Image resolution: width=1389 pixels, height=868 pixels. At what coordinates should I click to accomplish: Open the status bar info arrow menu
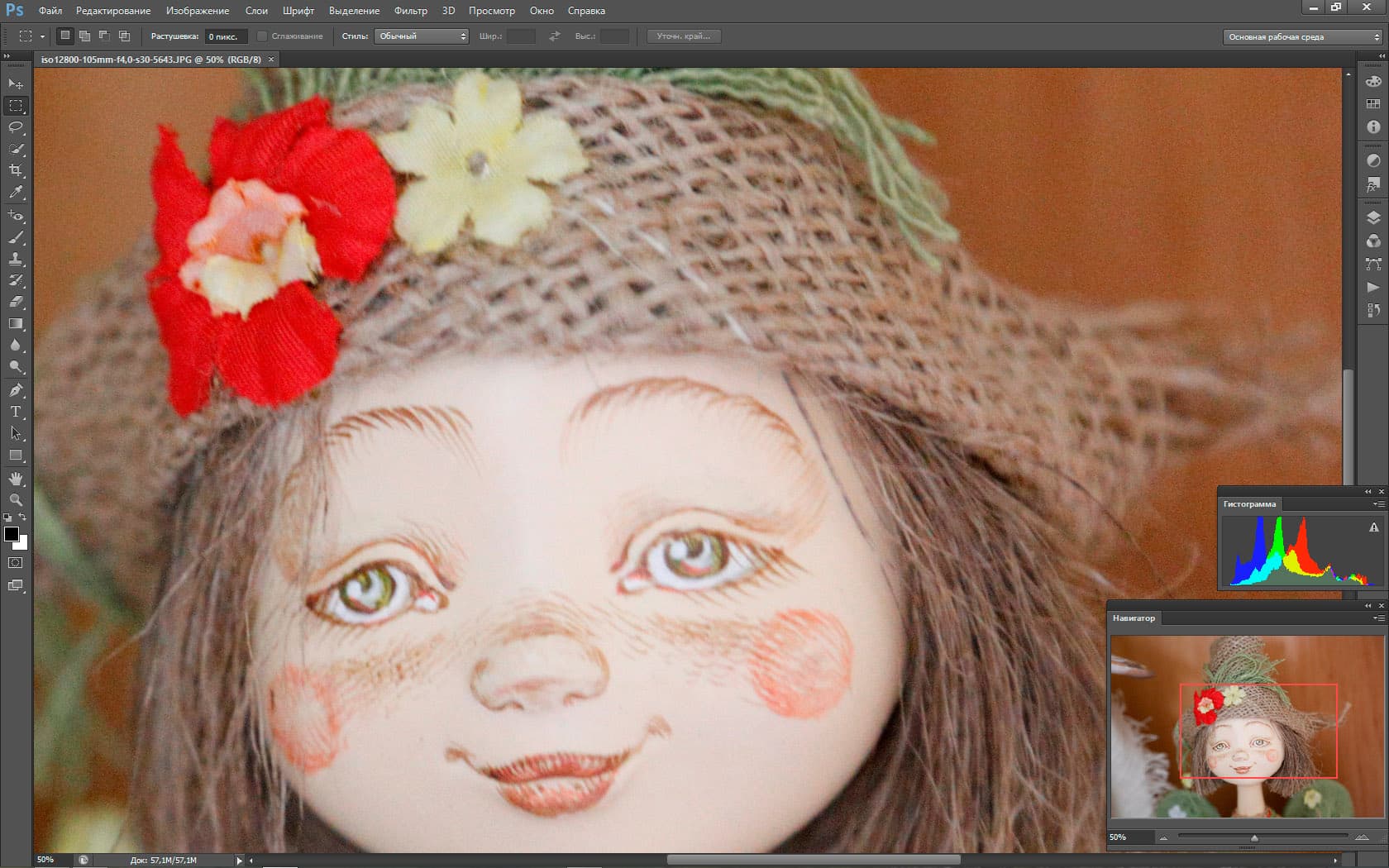pos(240,861)
